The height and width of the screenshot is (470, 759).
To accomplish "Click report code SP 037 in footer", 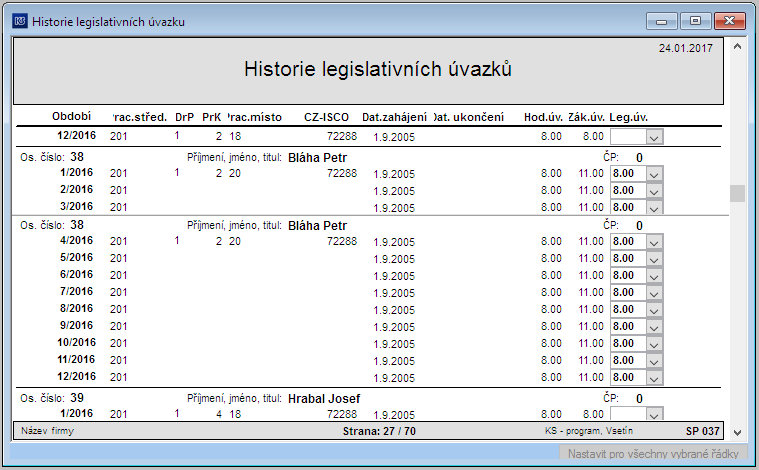I will pyautogui.click(x=702, y=431).
